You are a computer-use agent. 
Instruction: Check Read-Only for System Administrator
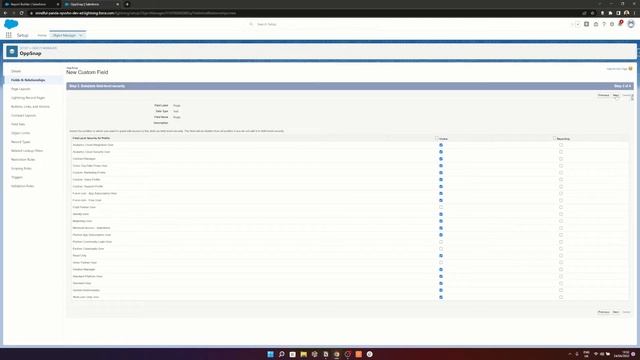tap(561, 290)
